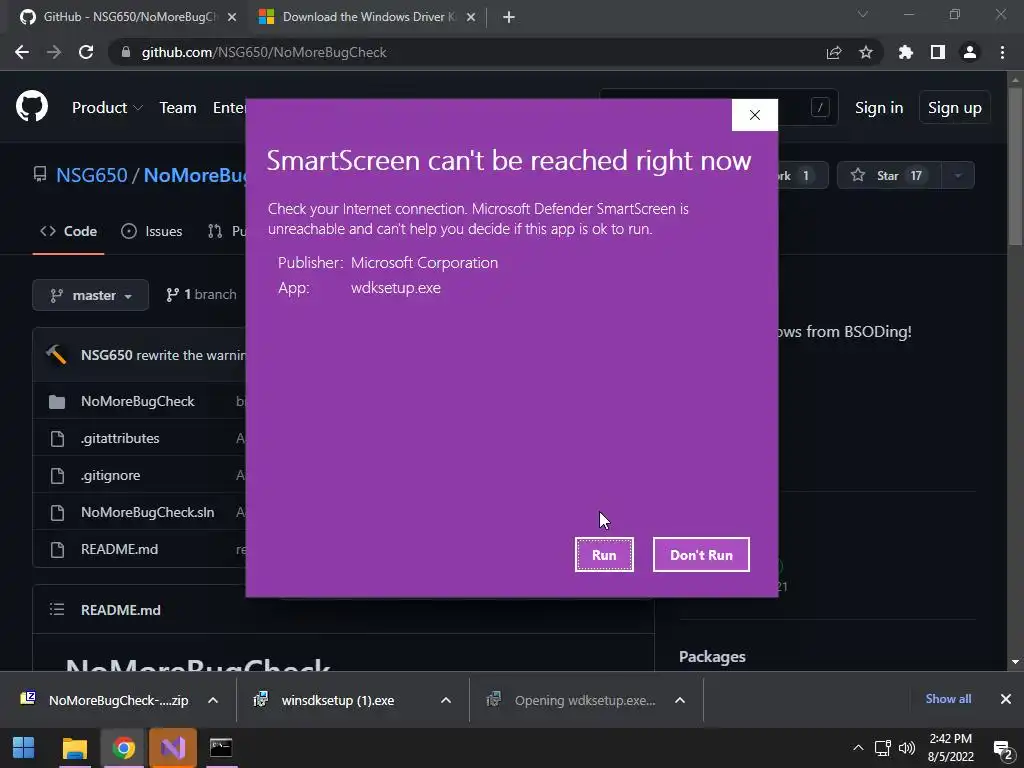1024x768 pixels.
Task: Open the master branch dropdown
Action: 91,295
